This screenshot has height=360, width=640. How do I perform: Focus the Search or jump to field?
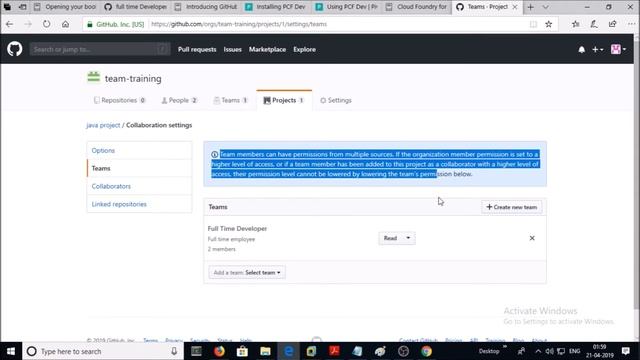coord(100,49)
